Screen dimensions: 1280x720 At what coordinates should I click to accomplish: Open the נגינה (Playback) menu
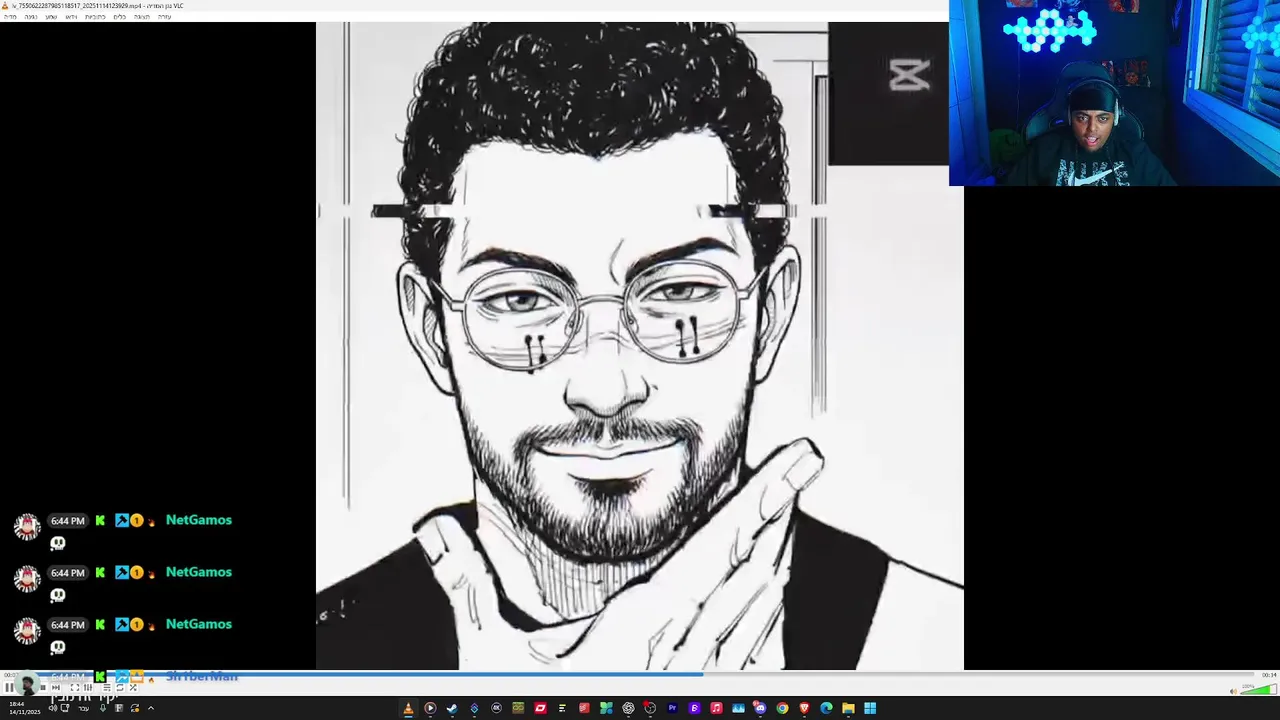(31, 17)
